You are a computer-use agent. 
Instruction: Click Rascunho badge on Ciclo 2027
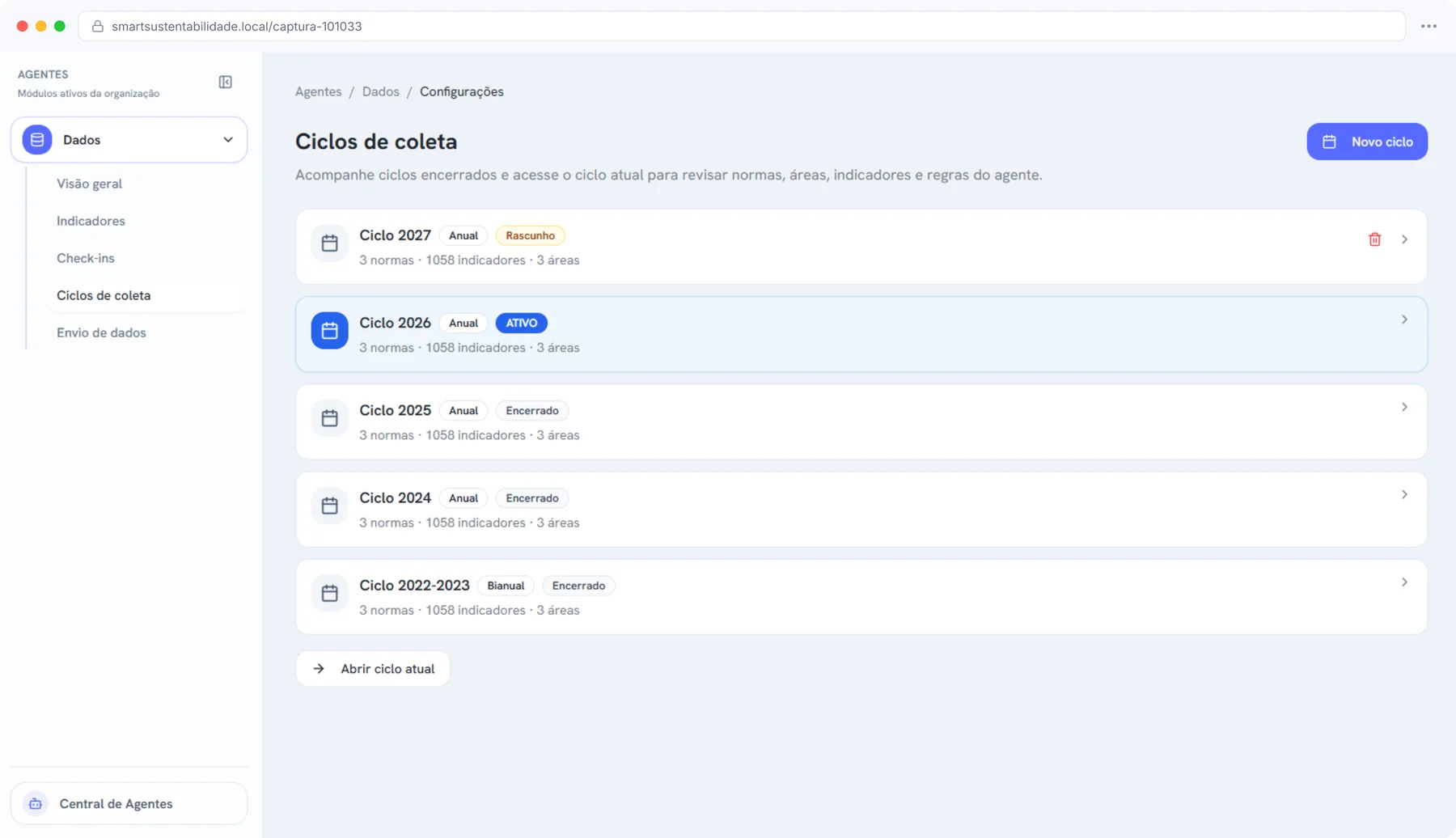(x=531, y=235)
